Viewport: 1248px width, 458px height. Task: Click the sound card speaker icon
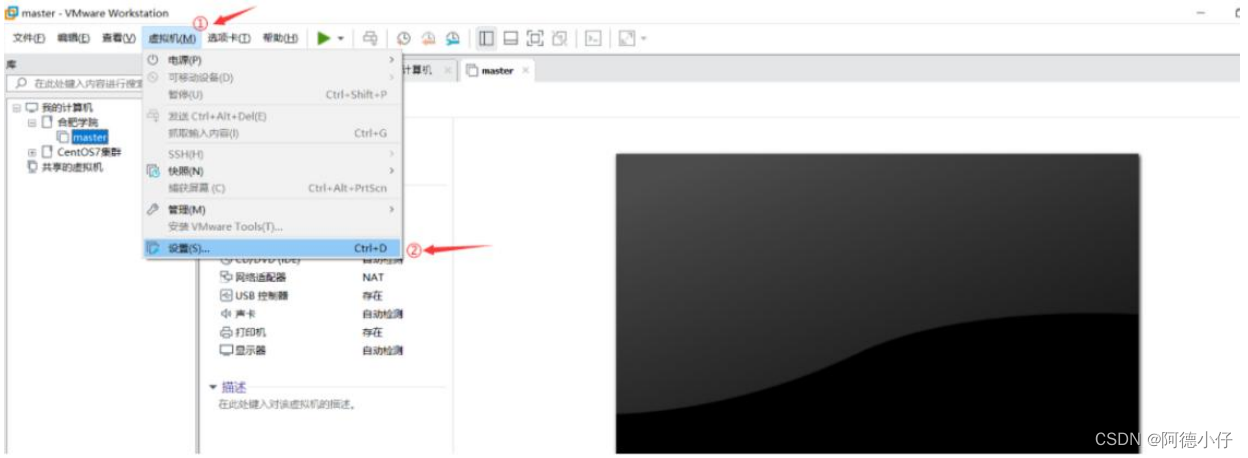tap(226, 314)
